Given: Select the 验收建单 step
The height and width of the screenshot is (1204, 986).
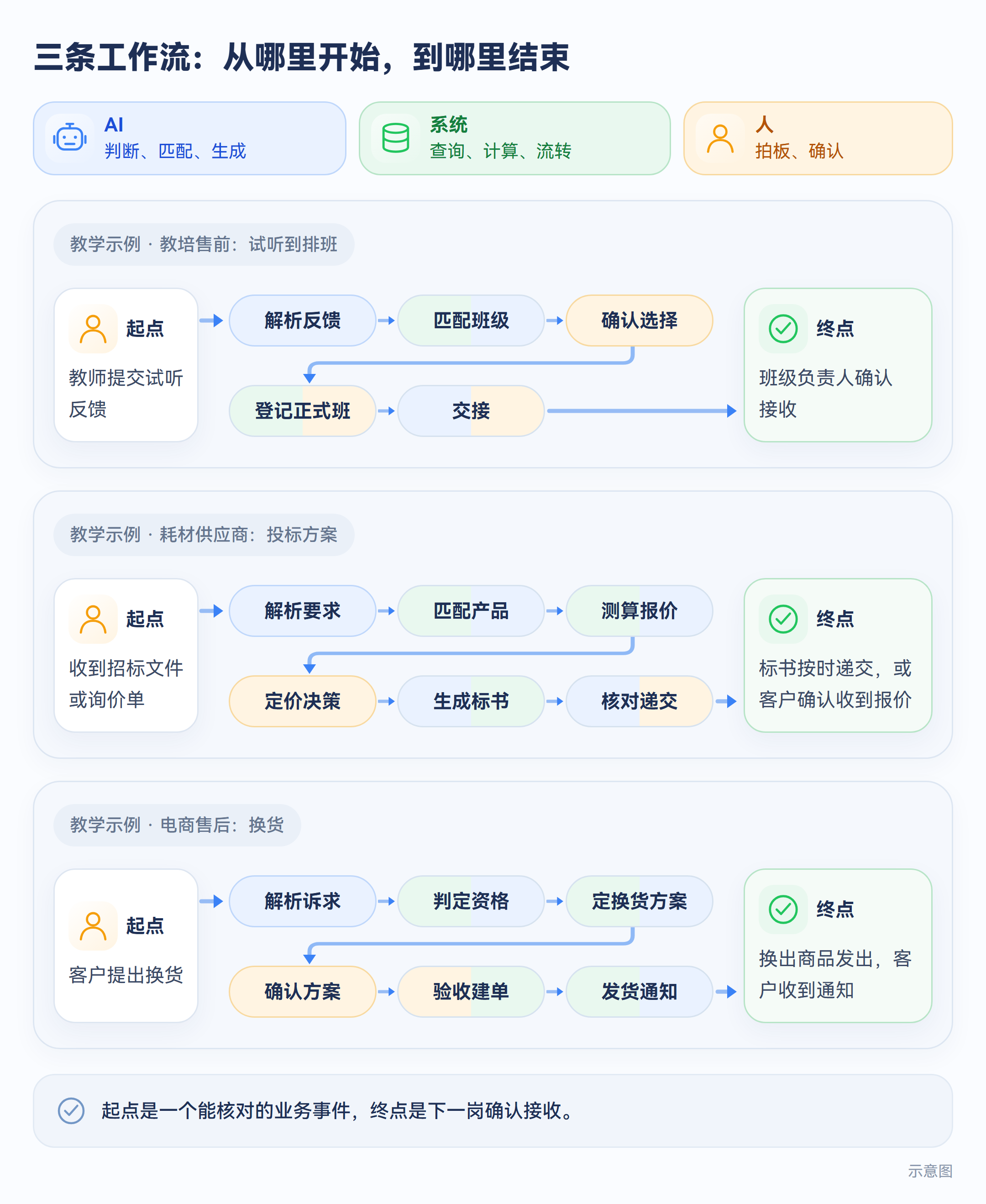Looking at the screenshot, I should [471, 992].
